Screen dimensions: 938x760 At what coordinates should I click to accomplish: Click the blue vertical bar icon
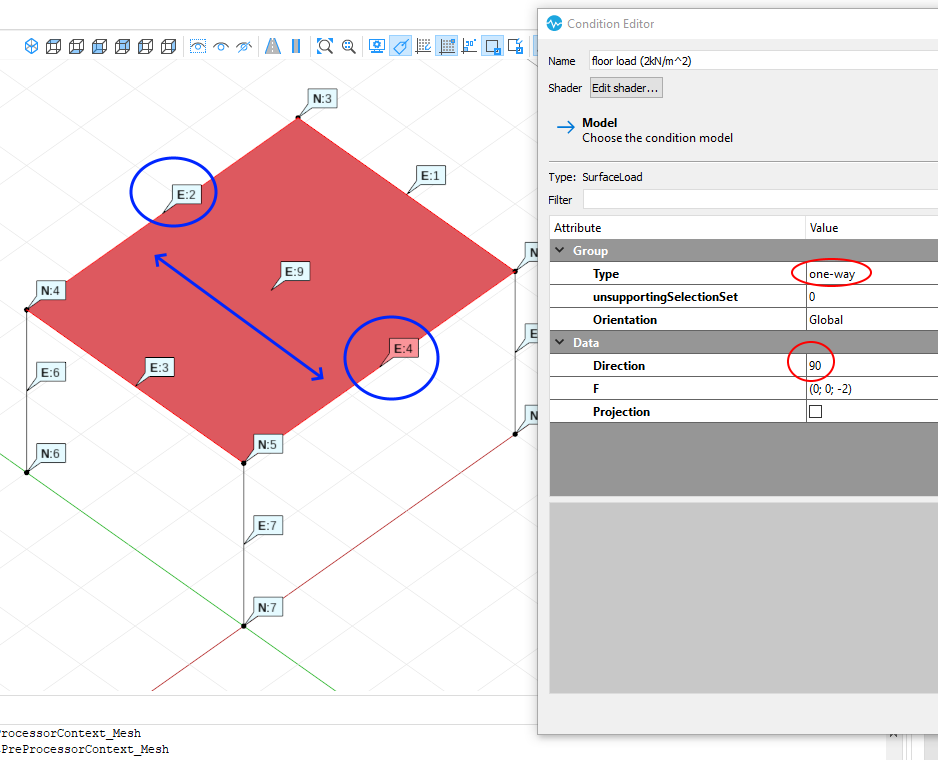296,46
